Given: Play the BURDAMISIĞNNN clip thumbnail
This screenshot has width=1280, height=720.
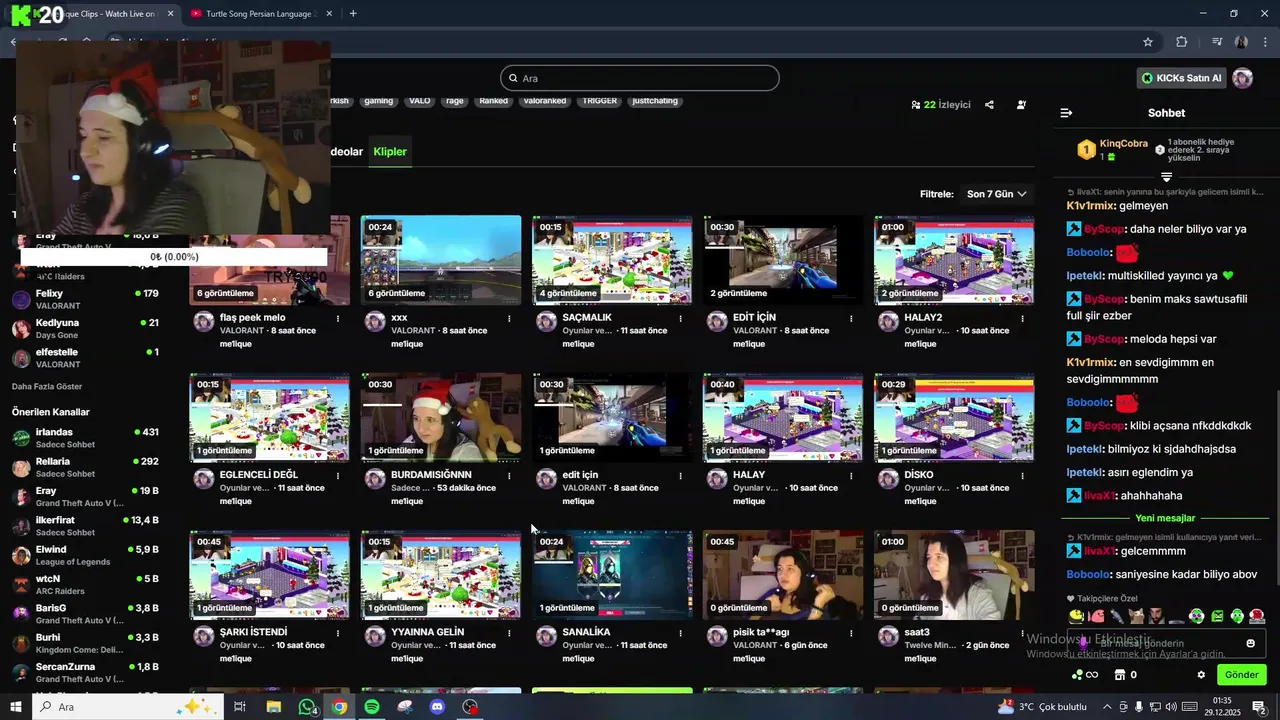Looking at the screenshot, I should click(441, 417).
